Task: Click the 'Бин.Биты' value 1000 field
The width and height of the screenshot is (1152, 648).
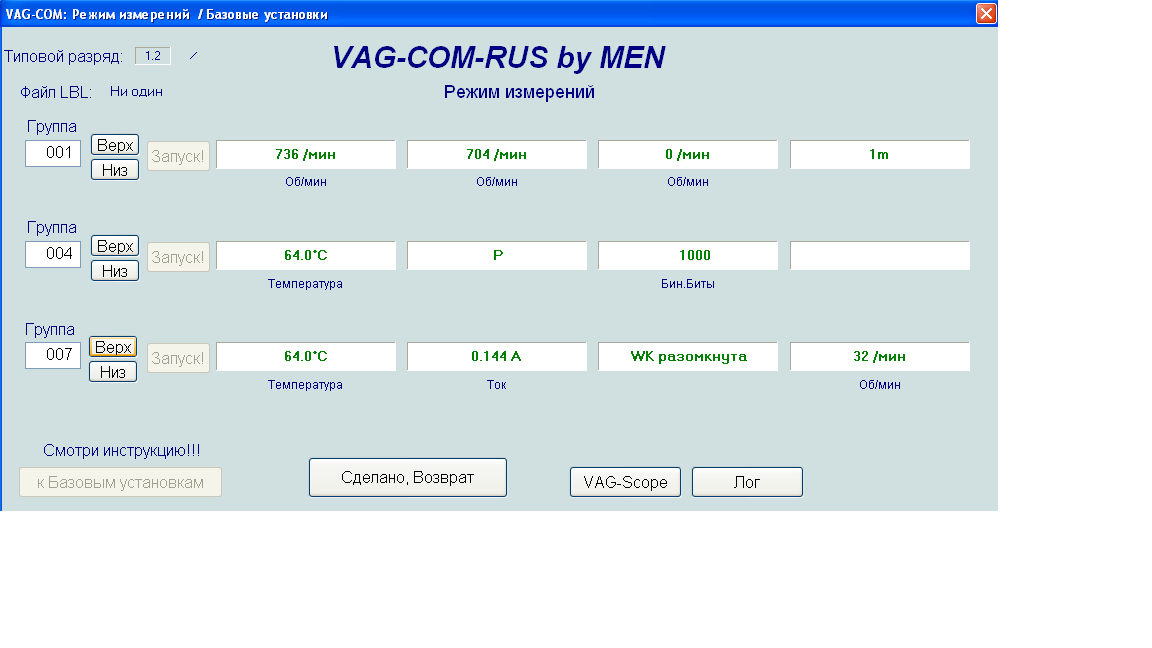Action: 688,256
